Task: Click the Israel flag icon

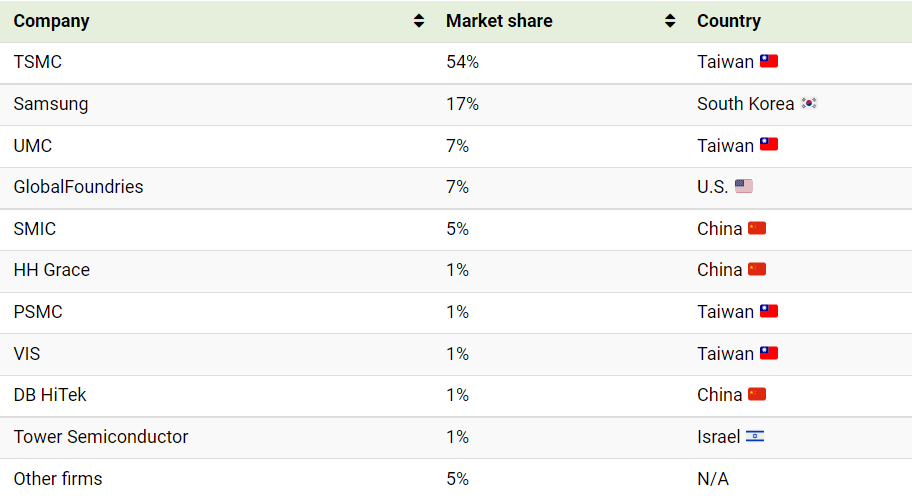Action: tap(755, 436)
